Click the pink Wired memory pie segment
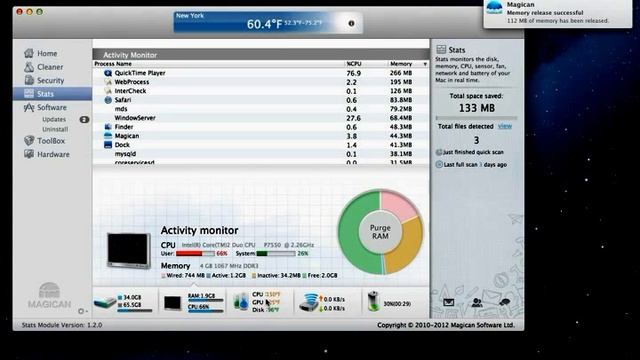This screenshot has width=640, height=360. [x=398, y=206]
